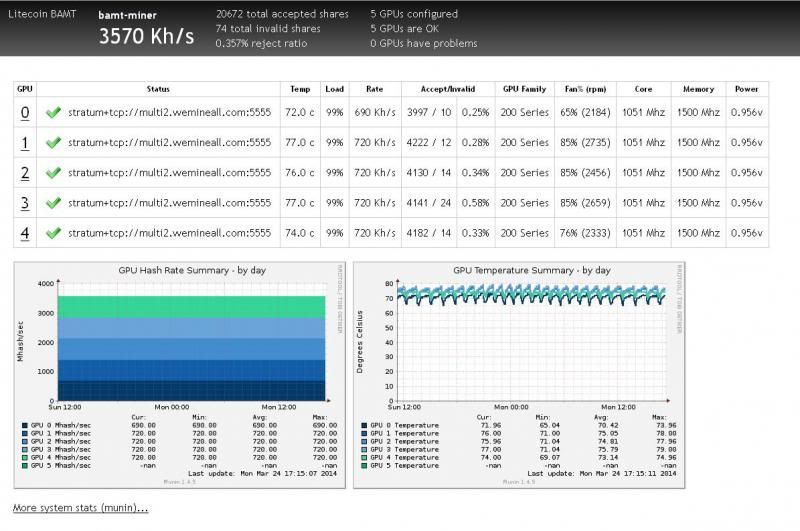Screen dimensions: 800x531
Task: Open GPU 3 details link
Action: 24,203
